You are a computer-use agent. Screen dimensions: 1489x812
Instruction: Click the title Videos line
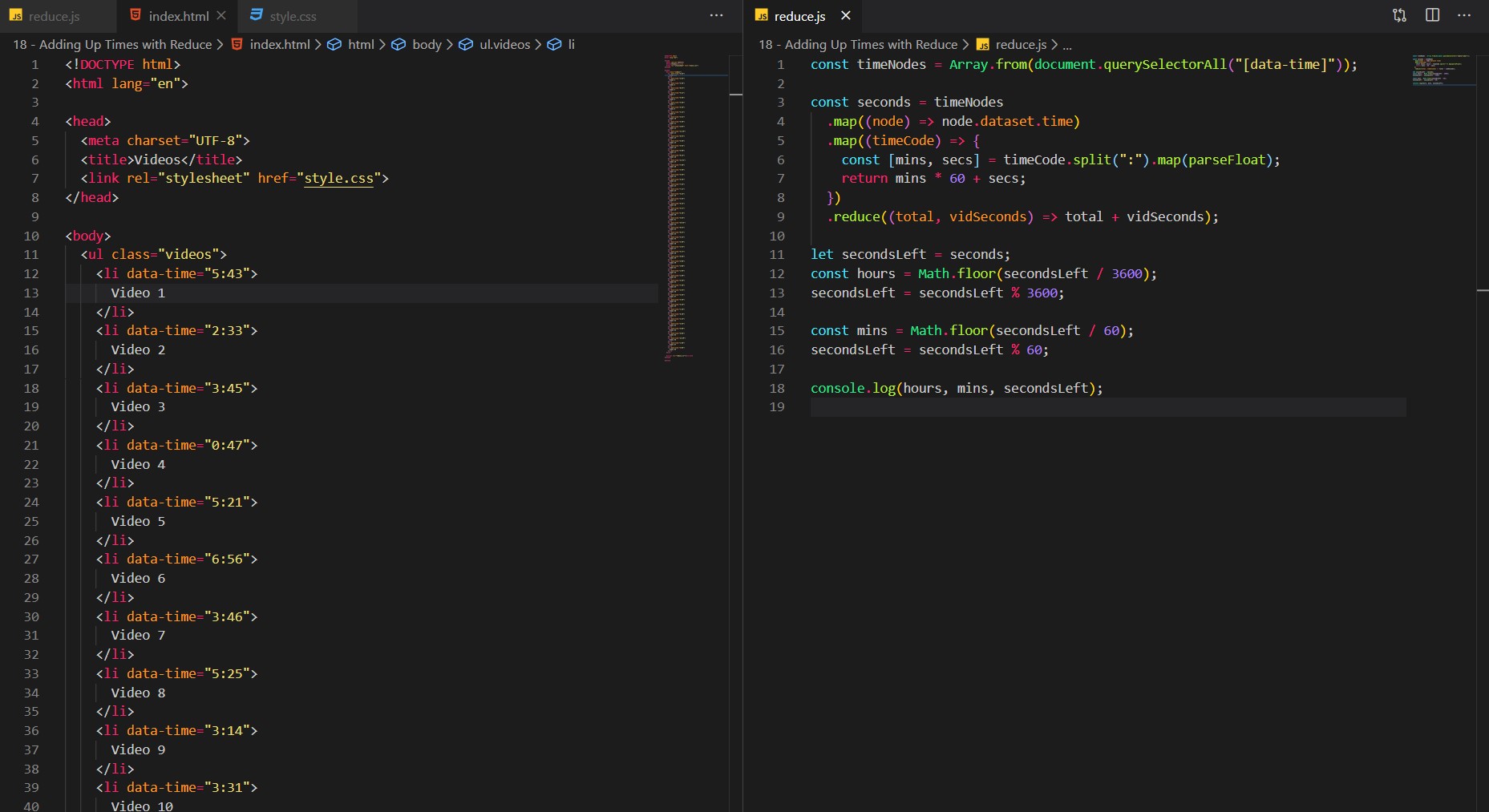pos(161,160)
